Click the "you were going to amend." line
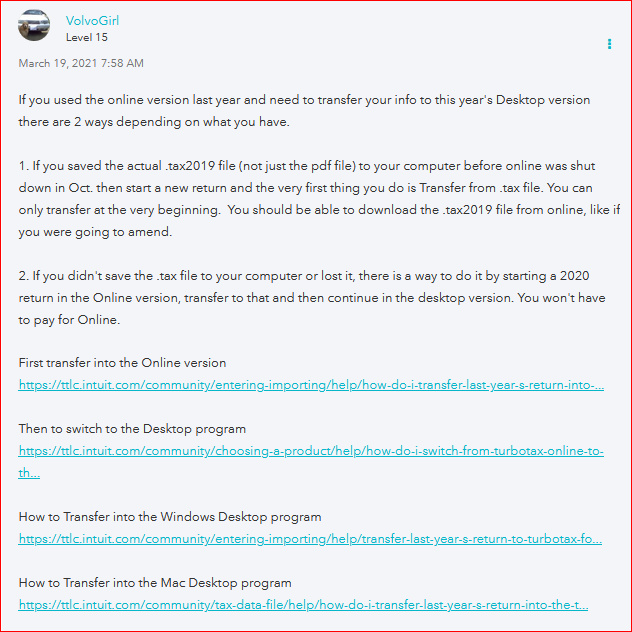This screenshot has height=632, width=632. pyautogui.click(x=95, y=232)
